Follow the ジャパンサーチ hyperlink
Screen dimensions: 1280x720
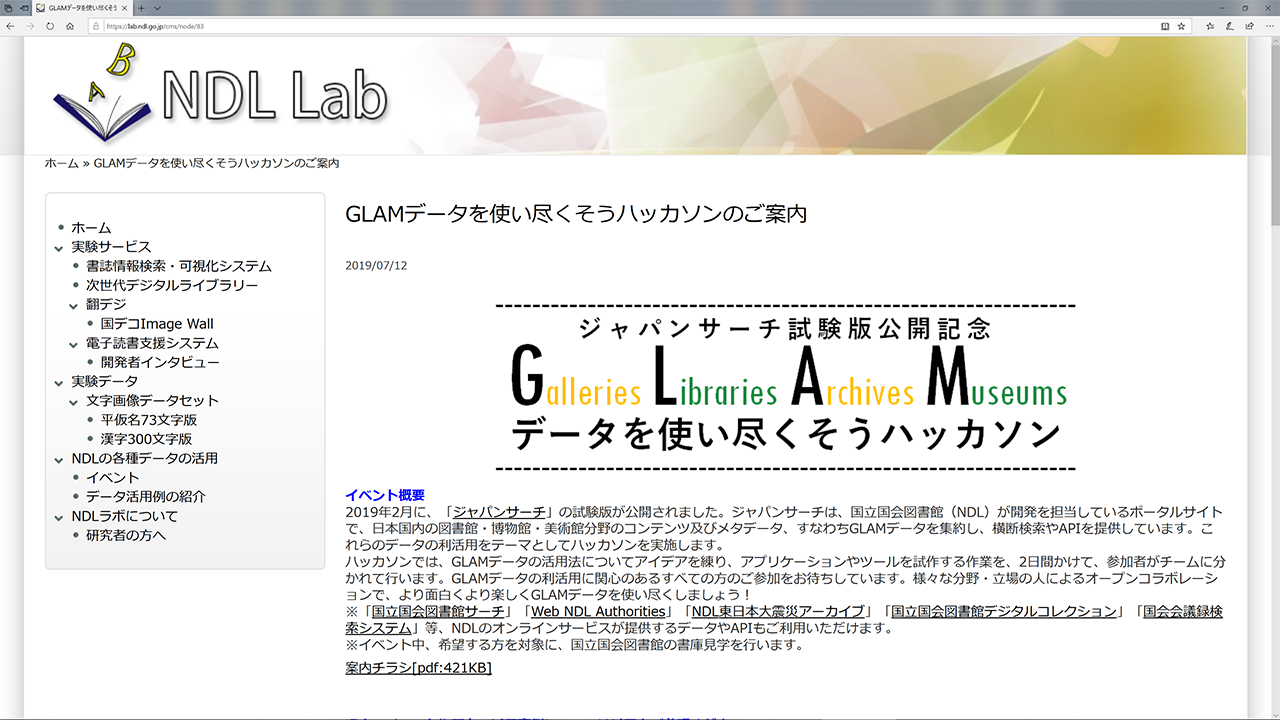point(498,512)
